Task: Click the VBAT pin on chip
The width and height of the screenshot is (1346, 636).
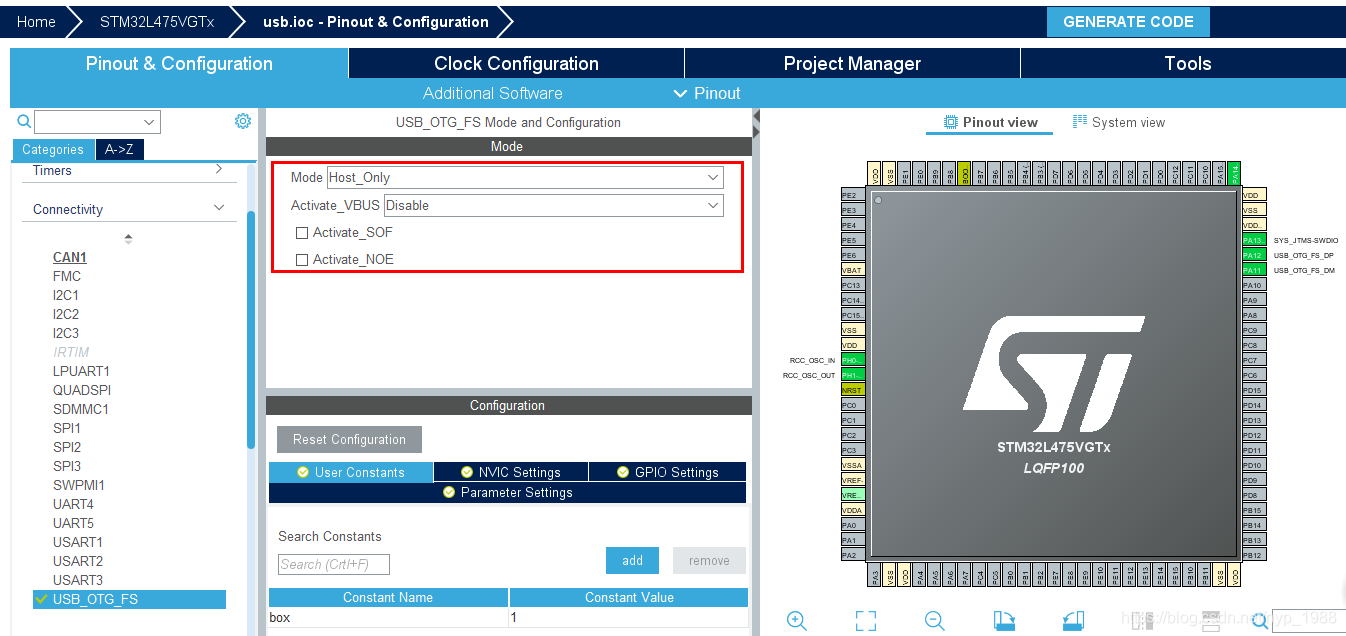Action: [852, 270]
